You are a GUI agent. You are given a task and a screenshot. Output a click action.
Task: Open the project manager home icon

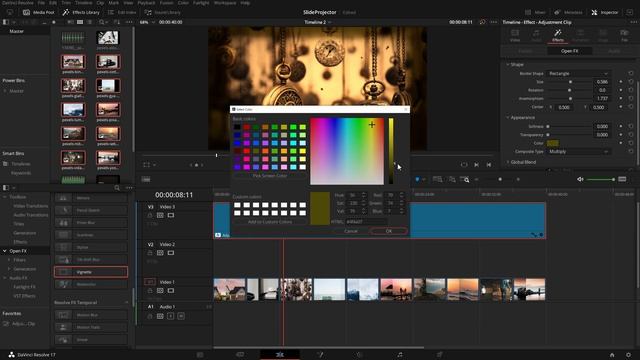(x=612, y=355)
